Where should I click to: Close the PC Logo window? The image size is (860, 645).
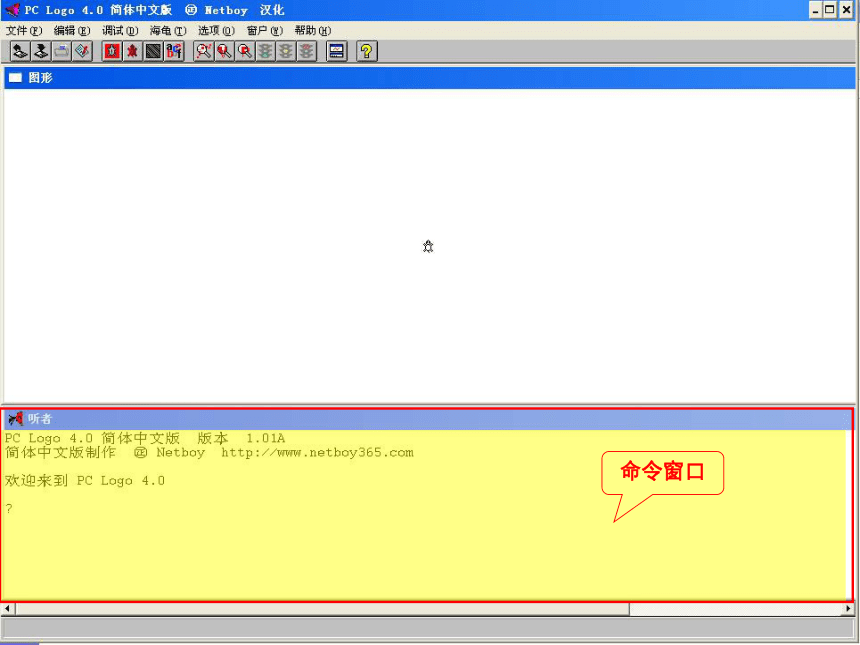tap(846, 10)
